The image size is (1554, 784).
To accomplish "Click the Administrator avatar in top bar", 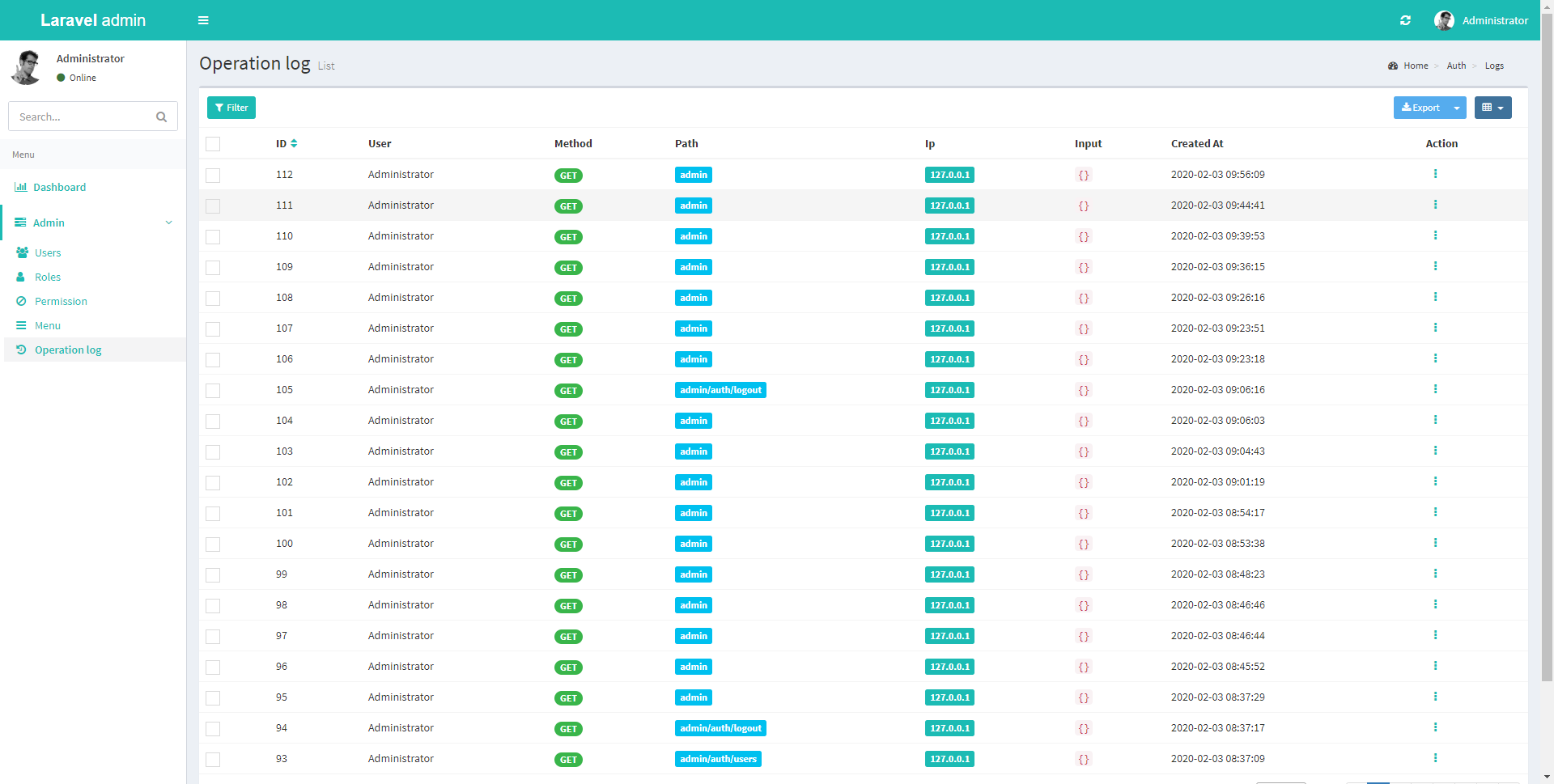I will pos(1444,20).
